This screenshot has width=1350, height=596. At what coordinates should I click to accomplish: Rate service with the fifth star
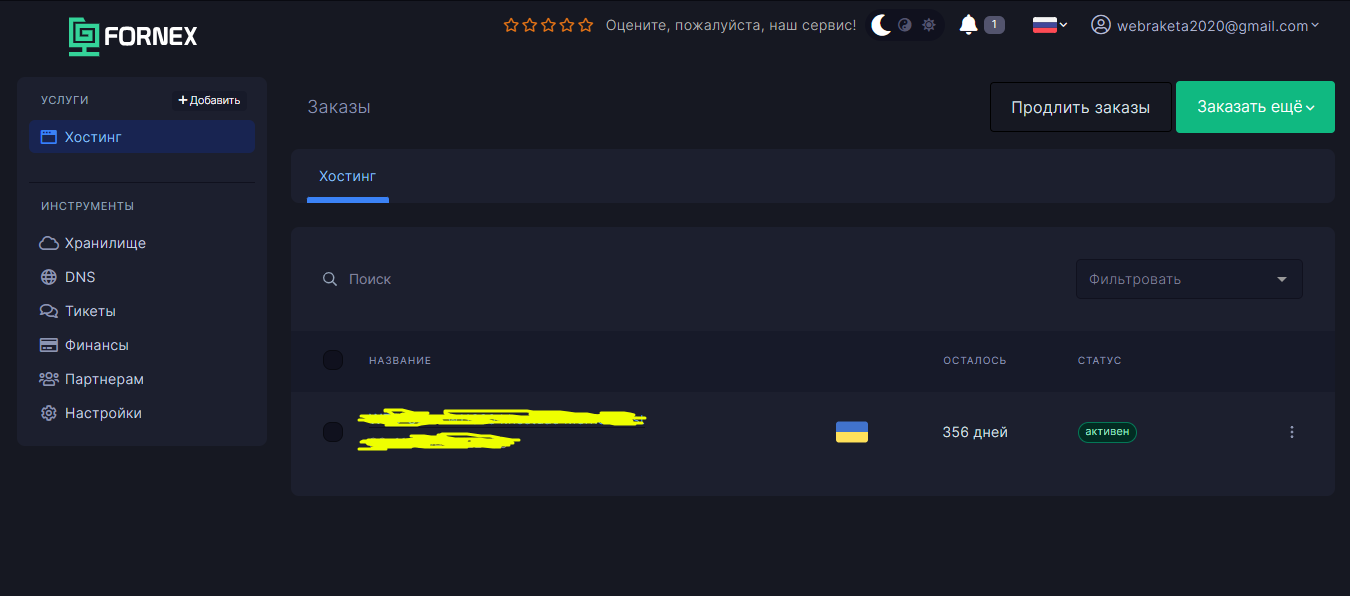586,25
